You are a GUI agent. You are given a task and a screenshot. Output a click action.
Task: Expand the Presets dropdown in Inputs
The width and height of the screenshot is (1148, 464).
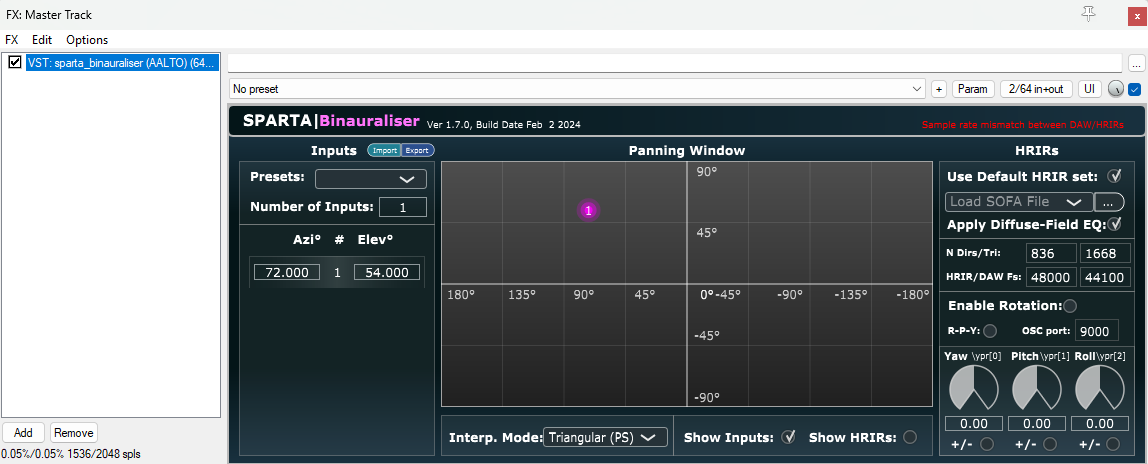pyautogui.click(x=370, y=179)
